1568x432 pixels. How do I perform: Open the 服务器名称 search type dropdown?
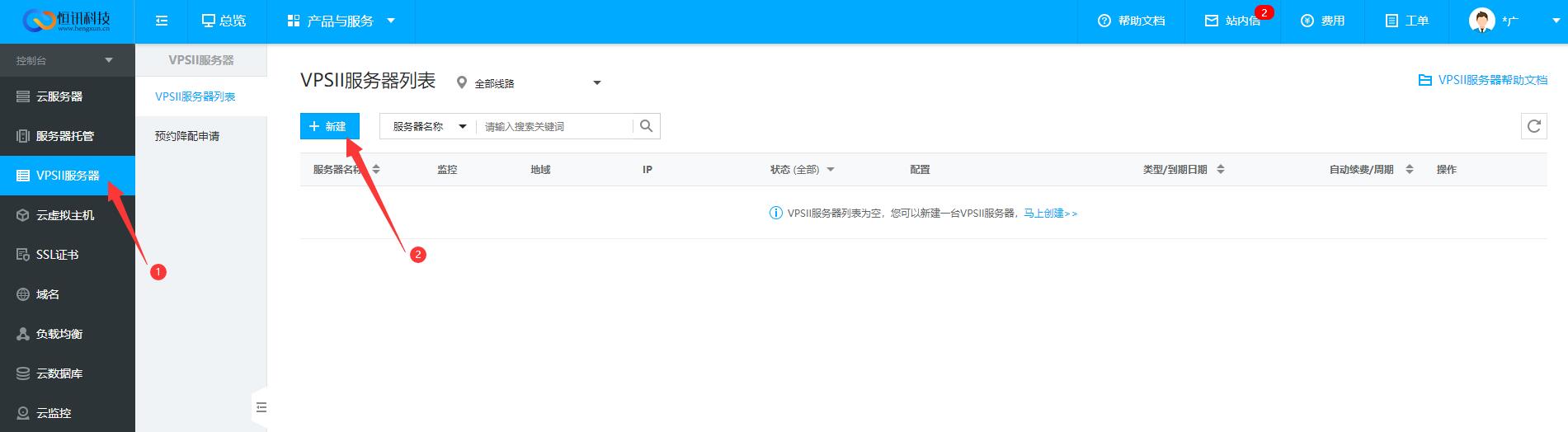click(x=428, y=126)
